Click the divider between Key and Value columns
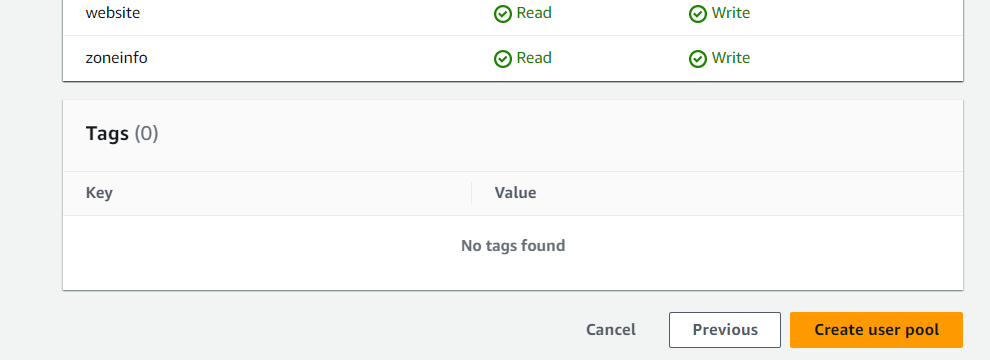Viewport: 990px width, 360px height. (472, 193)
